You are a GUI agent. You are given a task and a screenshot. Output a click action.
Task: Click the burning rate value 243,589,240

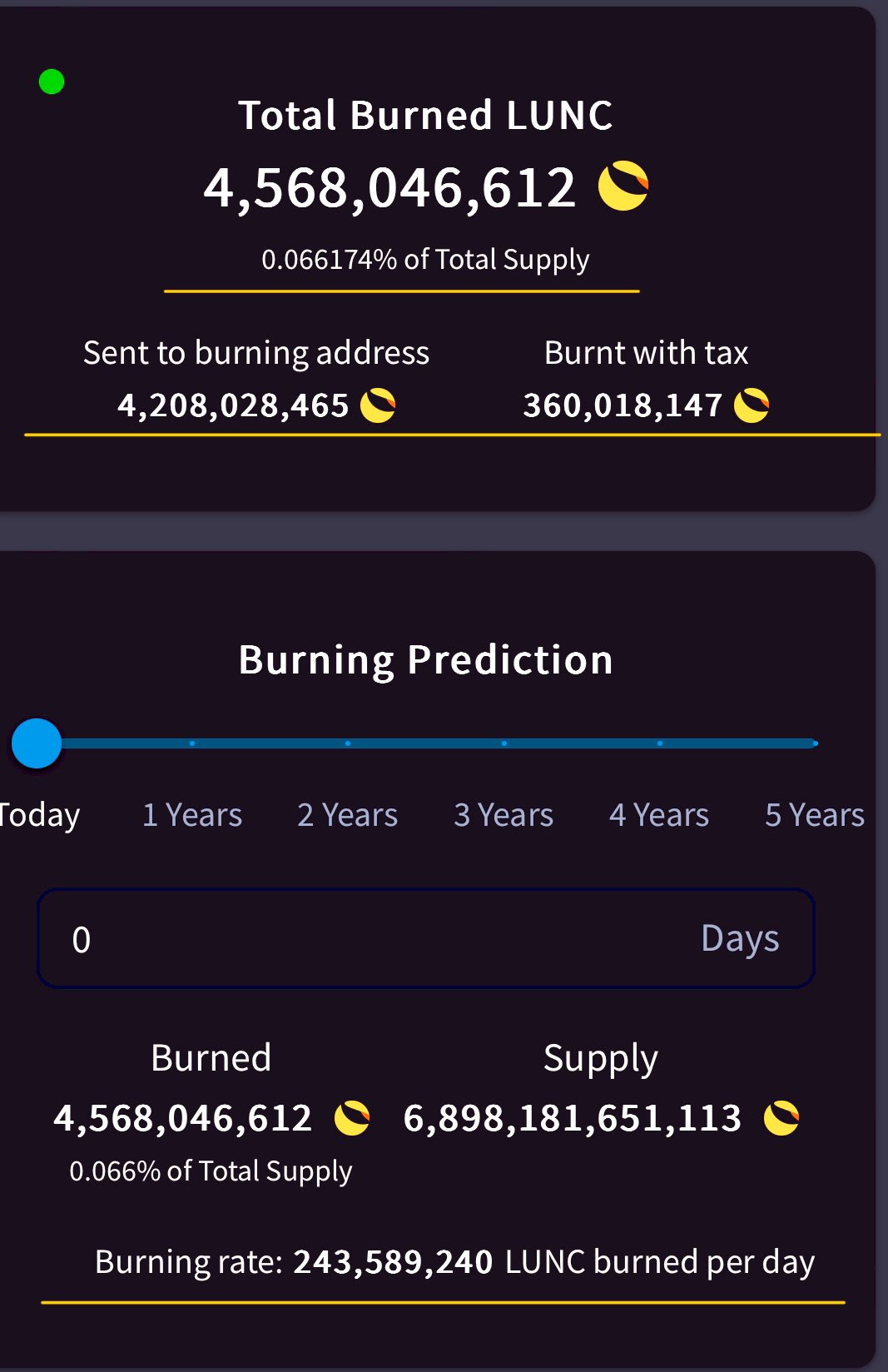tap(394, 1262)
